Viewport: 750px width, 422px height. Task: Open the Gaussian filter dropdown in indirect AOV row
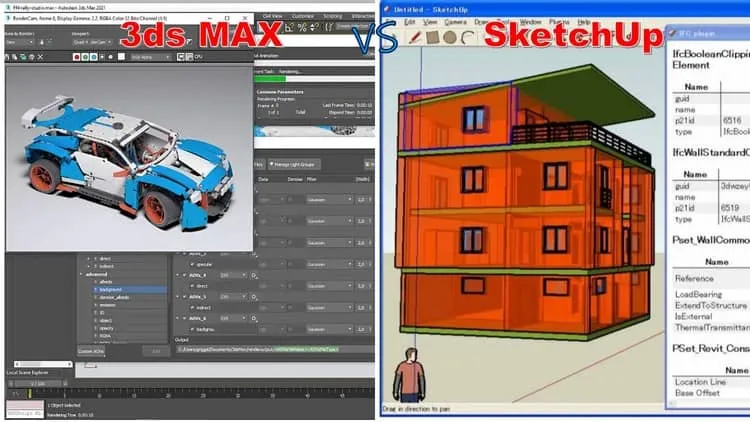(x=329, y=308)
